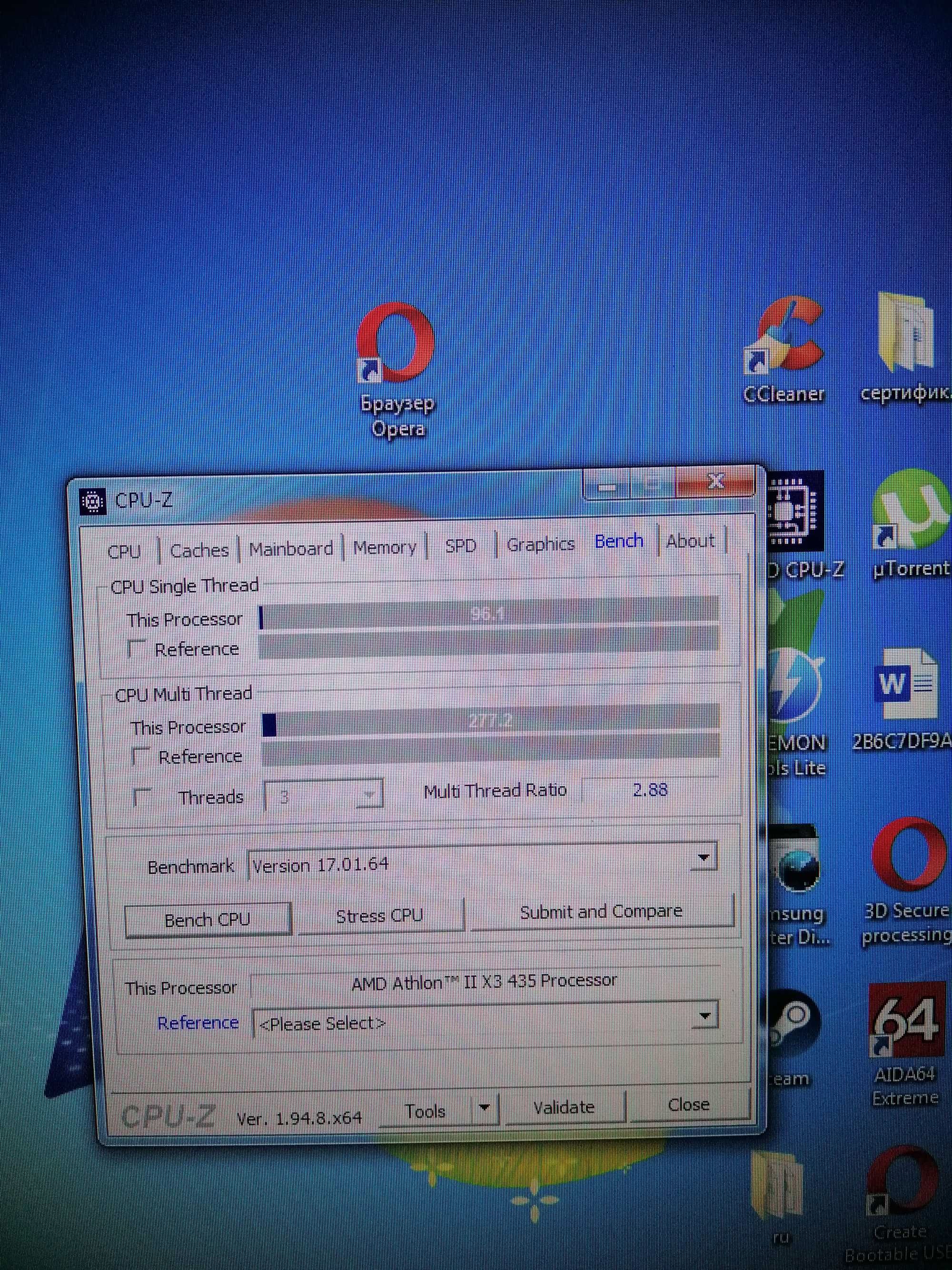952x1270 pixels.
Task: Open the 2B6C7DF9A Word document icon
Action: (907, 684)
